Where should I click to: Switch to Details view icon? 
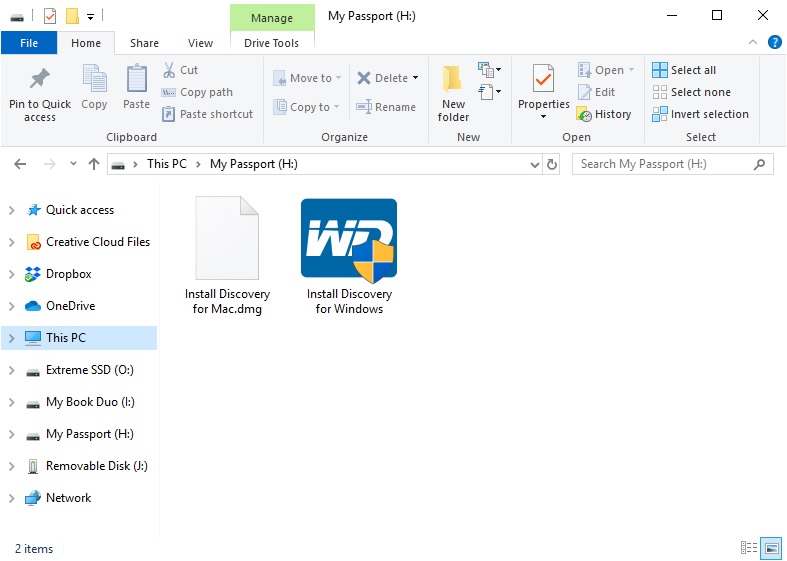pos(749,548)
